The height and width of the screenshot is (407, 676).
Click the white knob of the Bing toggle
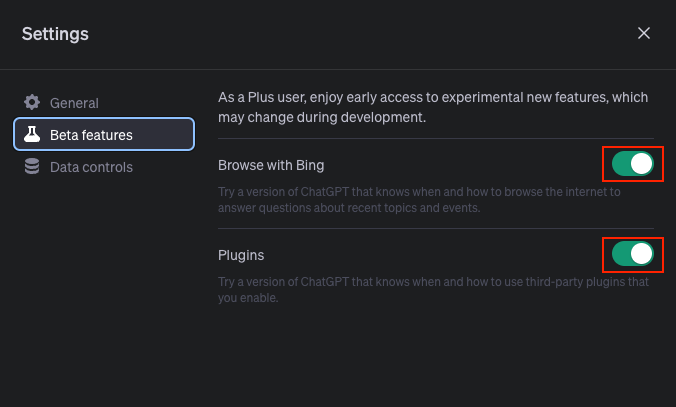(642, 164)
